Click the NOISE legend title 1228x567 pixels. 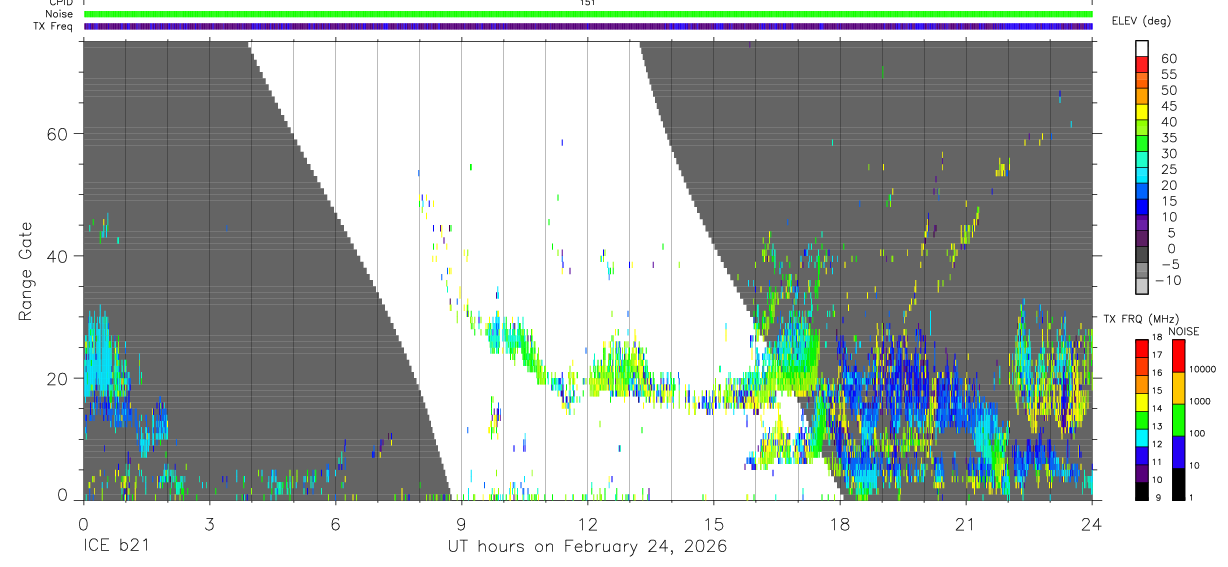click(1183, 331)
